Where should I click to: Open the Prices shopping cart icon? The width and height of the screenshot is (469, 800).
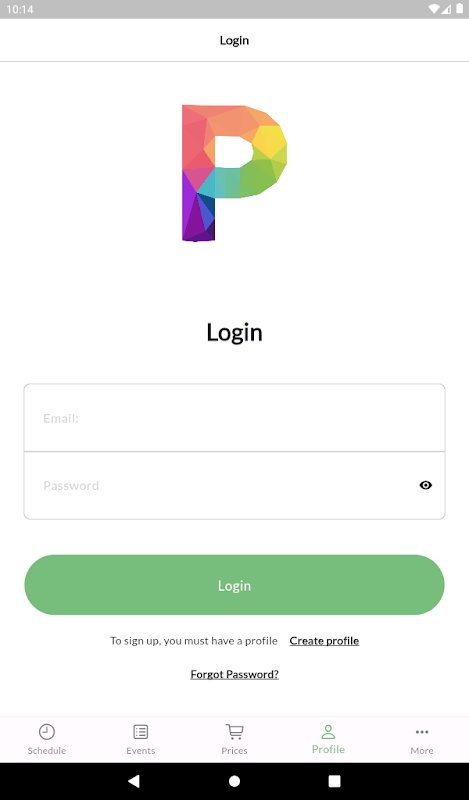click(x=234, y=732)
